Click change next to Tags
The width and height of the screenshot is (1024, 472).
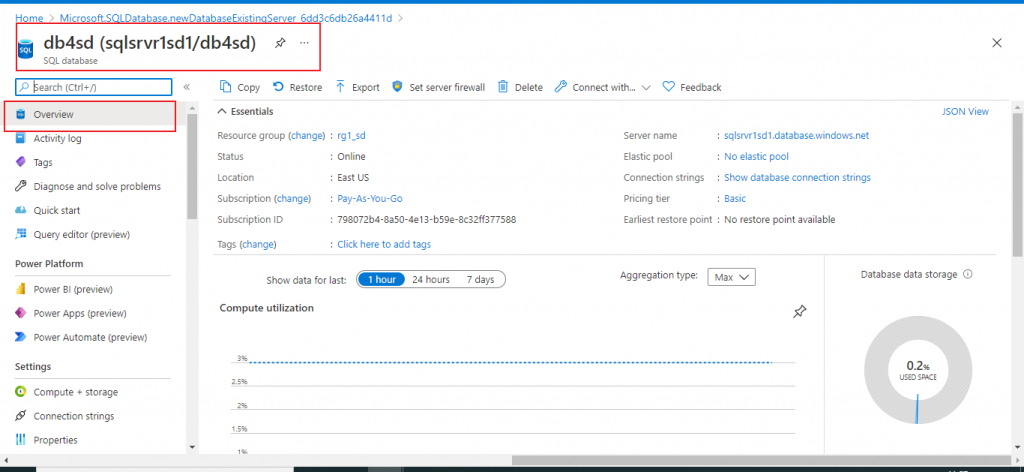259,244
